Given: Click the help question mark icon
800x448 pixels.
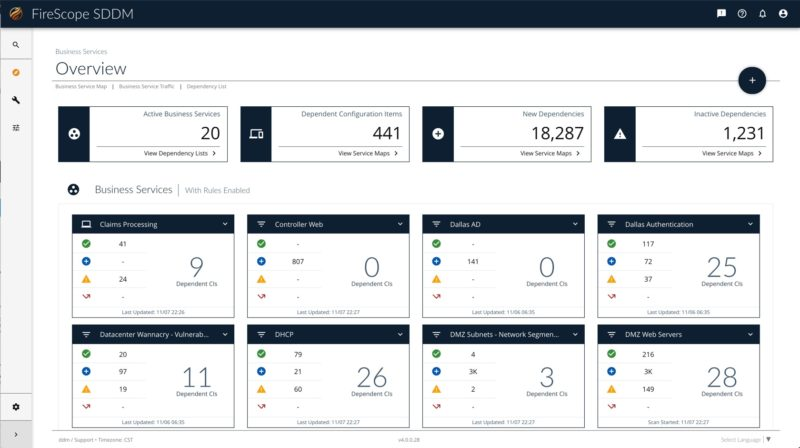Looking at the screenshot, I should pos(742,14).
